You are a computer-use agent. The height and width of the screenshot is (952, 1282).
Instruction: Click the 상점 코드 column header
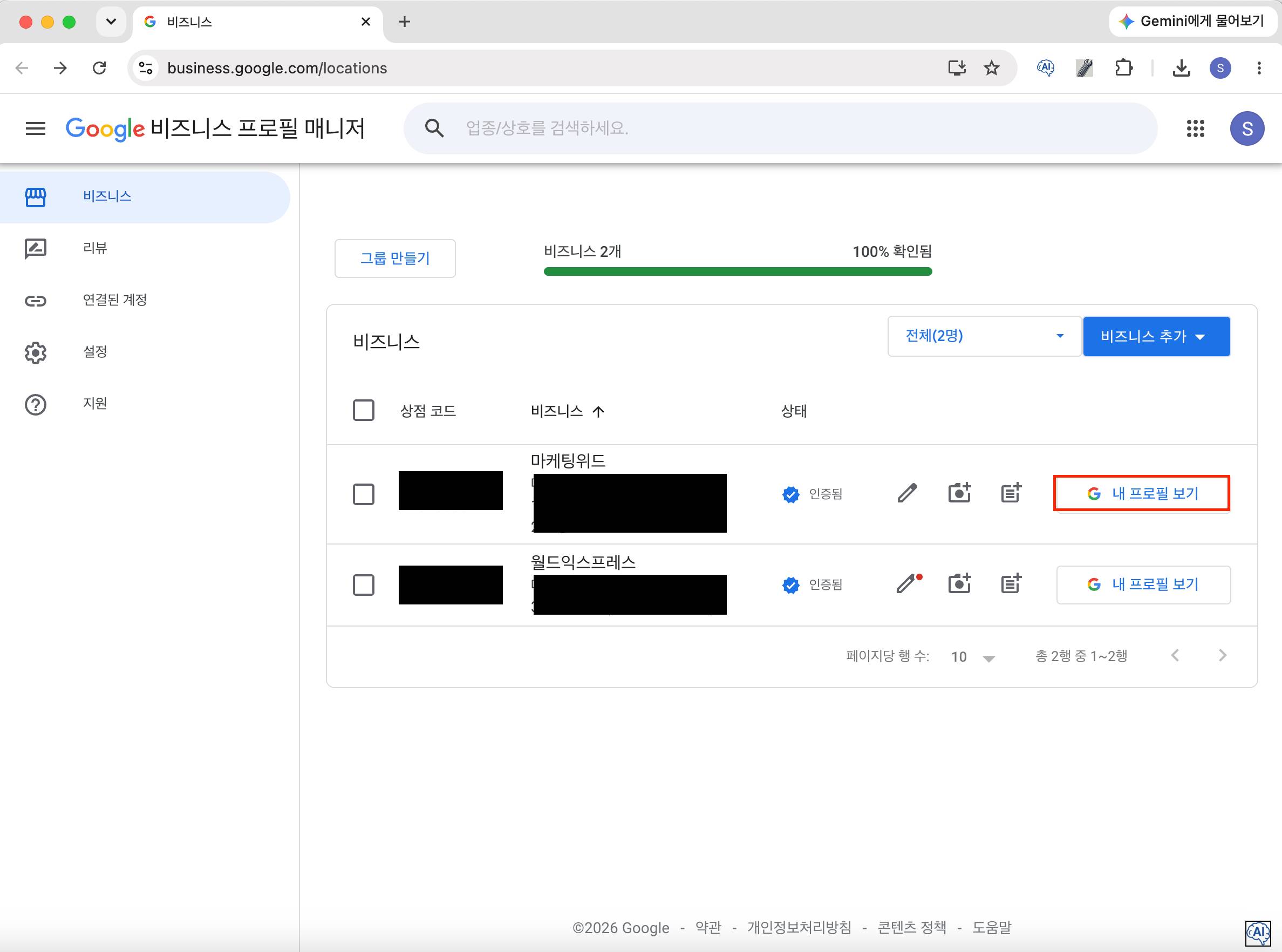coord(428,411)
